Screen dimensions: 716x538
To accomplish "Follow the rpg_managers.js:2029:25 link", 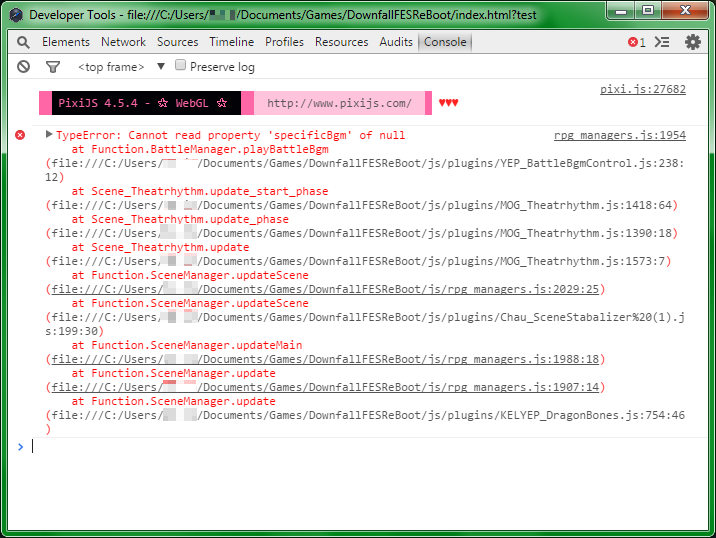I will pos(325,289).
